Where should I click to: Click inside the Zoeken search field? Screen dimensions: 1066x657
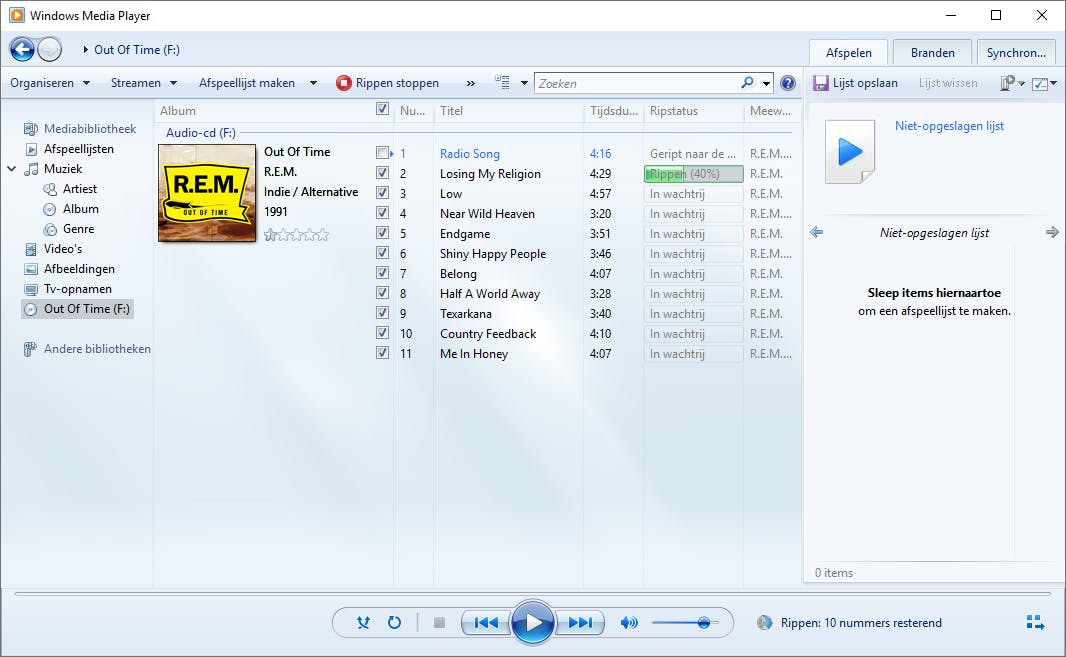tap(636, 84)
